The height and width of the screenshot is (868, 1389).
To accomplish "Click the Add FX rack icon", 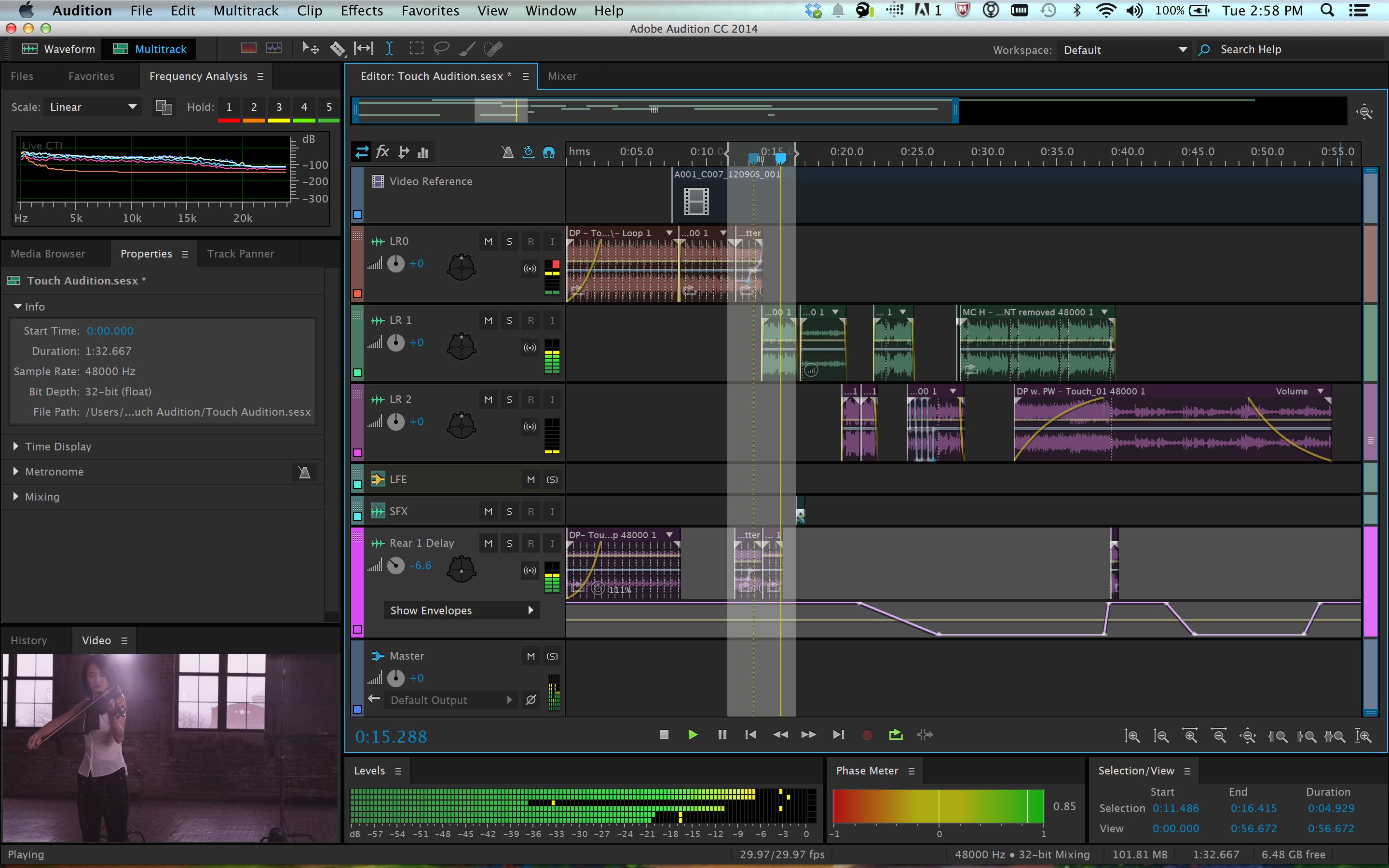I will pos(384,152).
